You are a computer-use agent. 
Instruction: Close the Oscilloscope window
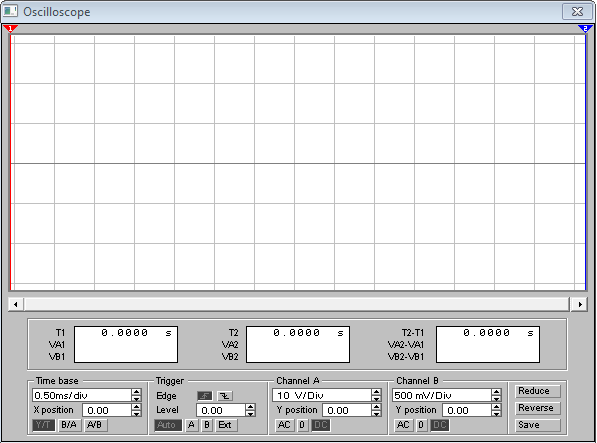click(577, 11)
